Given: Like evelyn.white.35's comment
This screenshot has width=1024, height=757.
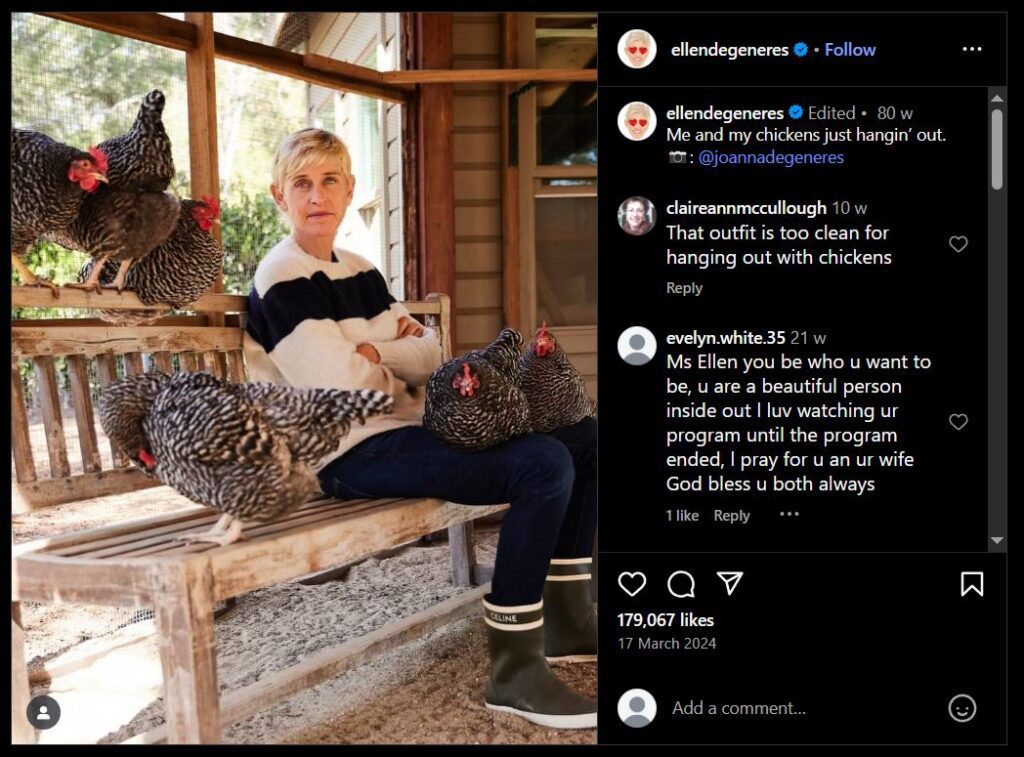Looking at the screenshot, I should [958, 422].
